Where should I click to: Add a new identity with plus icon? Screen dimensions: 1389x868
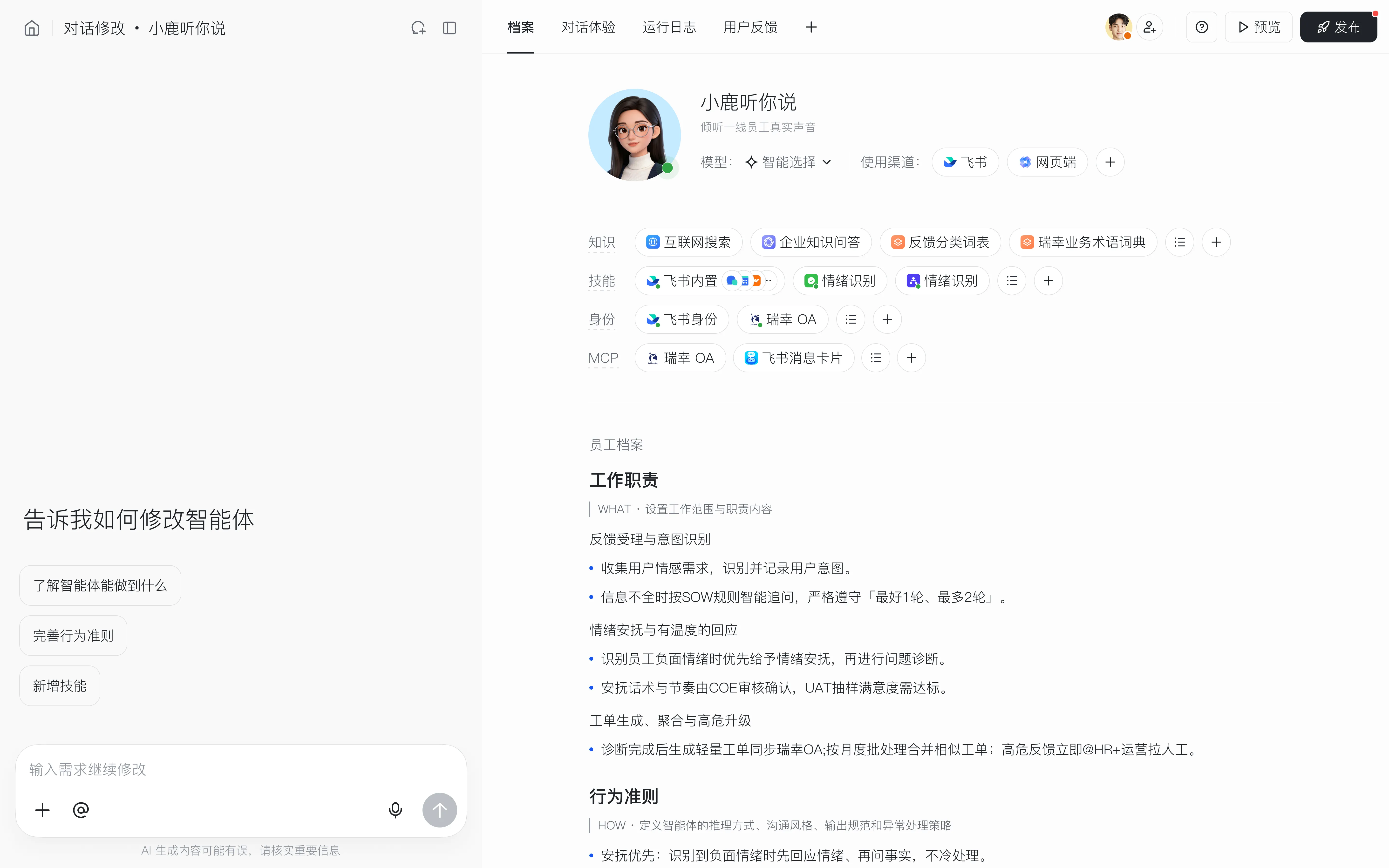(887, 319)
